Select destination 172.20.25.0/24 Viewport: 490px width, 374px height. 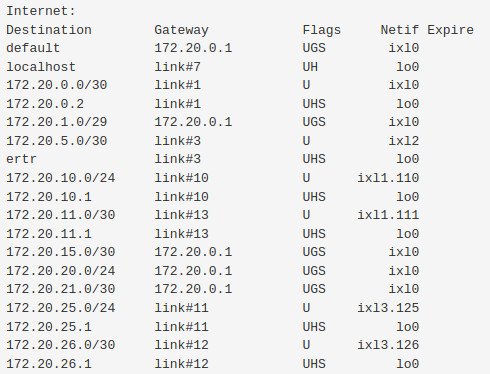click(x=61, y=308)
